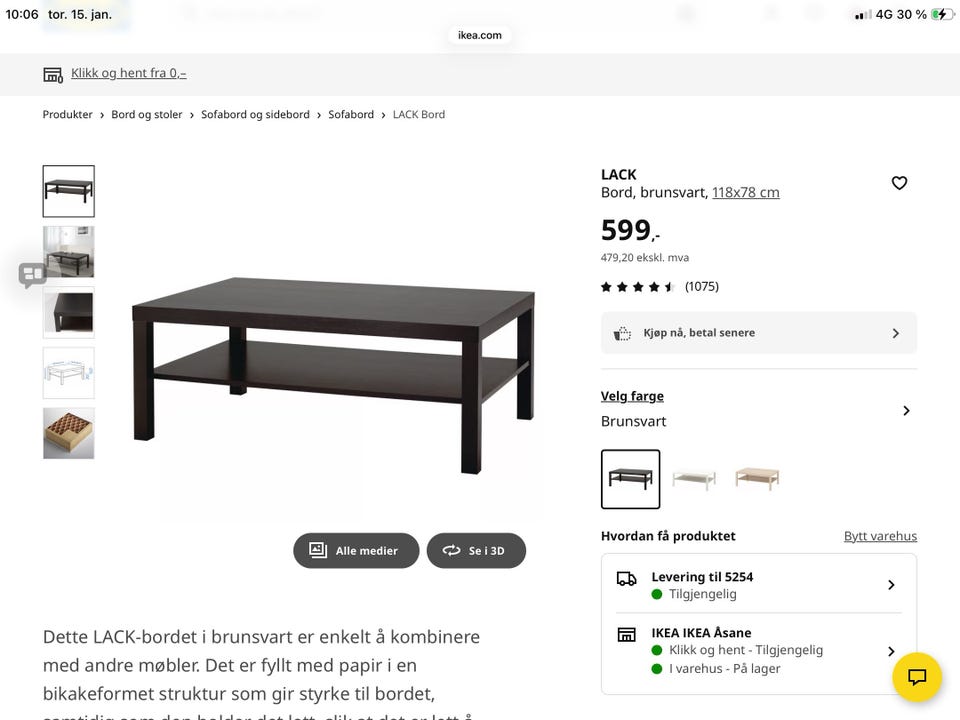Expand Levering til 5254 details
Screen dimensions: 960x720
[891, 585]
